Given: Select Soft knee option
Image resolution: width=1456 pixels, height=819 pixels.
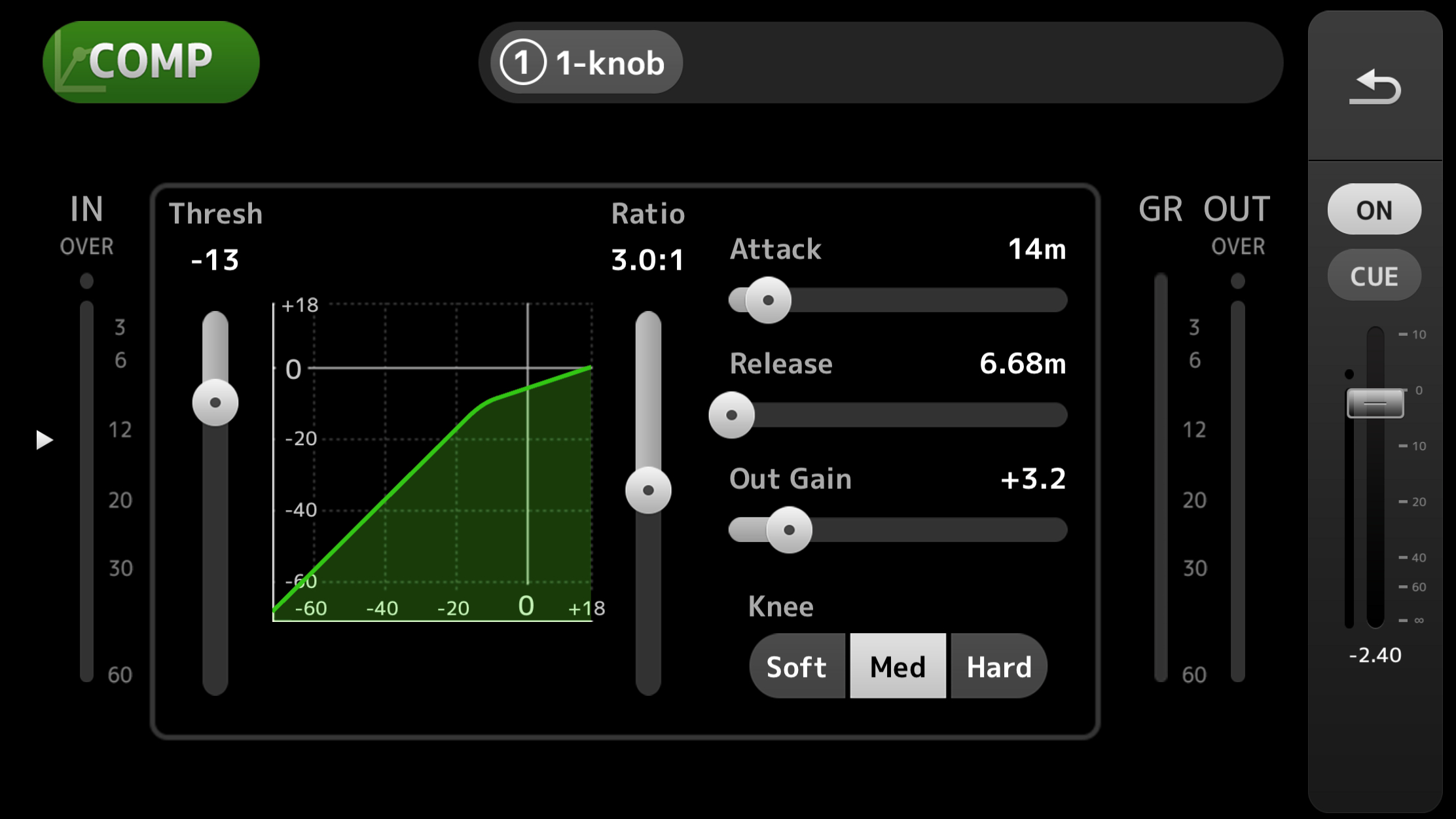Looking at the screenshot, I should pyautogui.click(x=797, y=666).
